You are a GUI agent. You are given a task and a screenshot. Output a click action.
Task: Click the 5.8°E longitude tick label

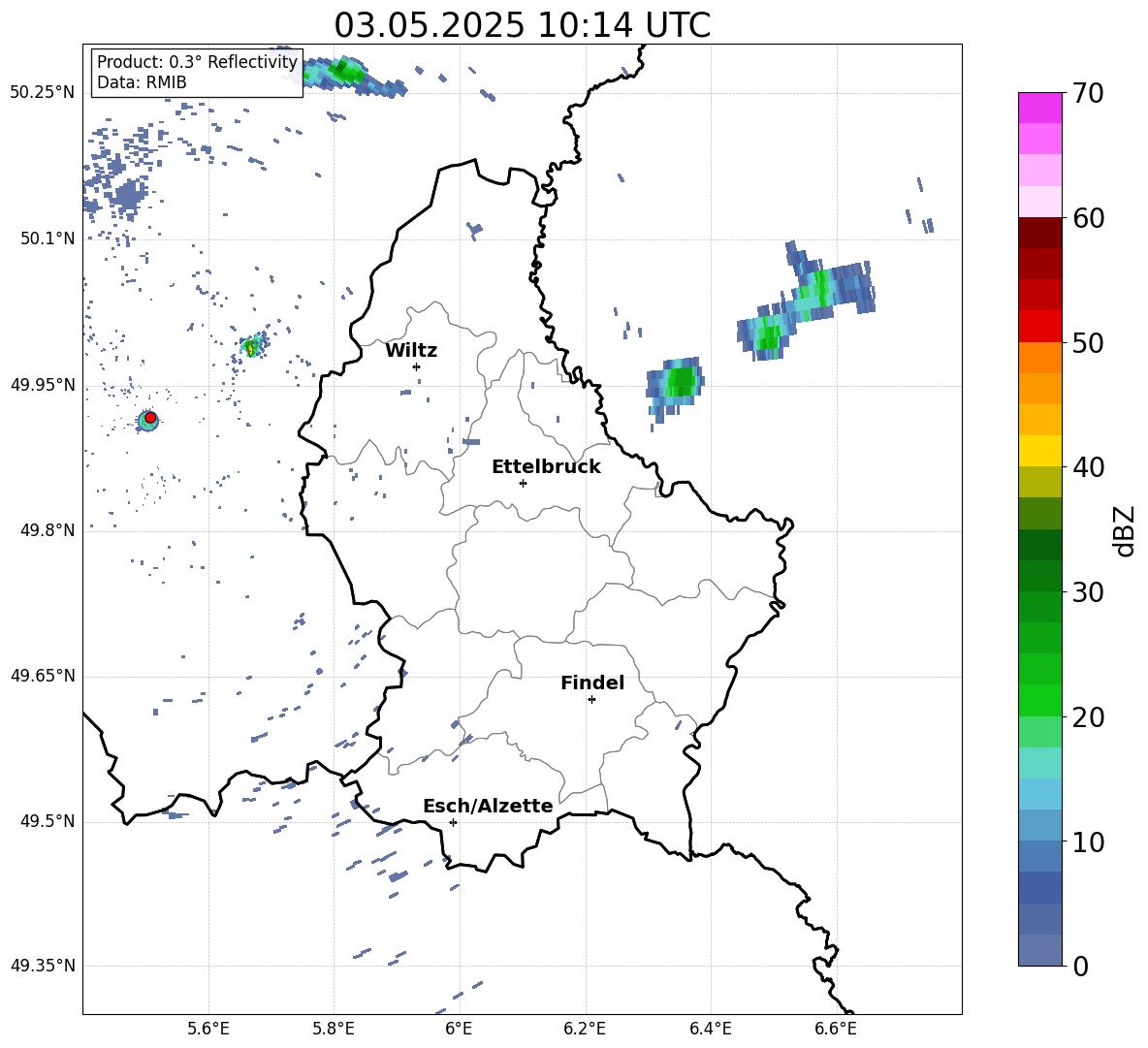click(x=334, y=1029)
